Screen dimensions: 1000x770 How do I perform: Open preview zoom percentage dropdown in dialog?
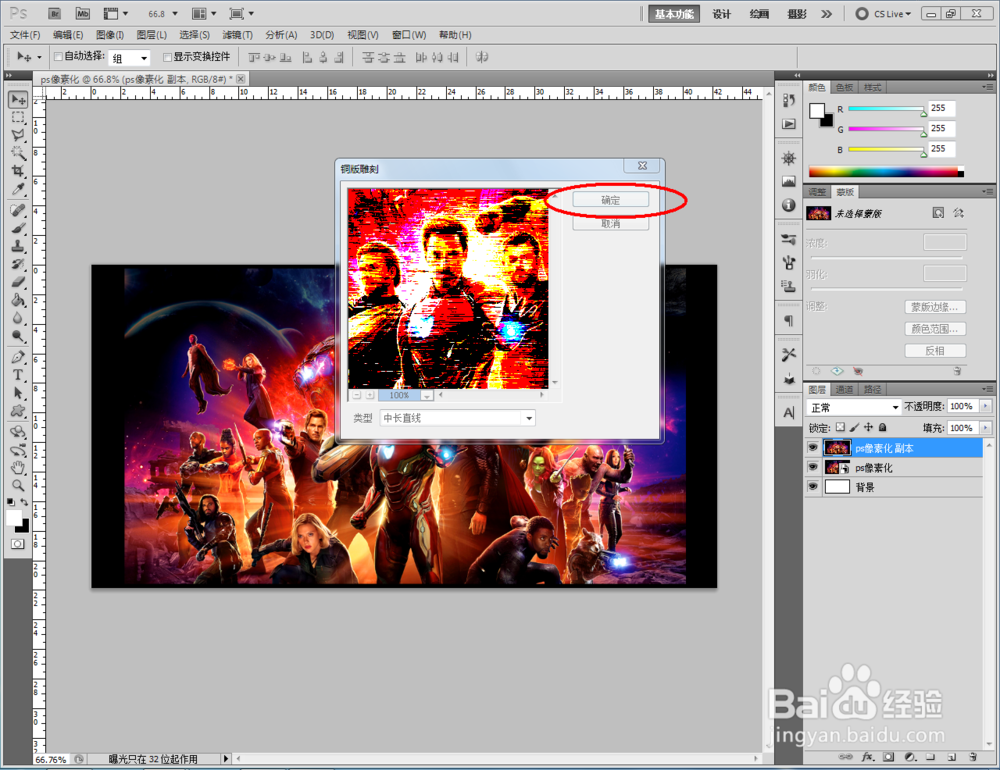(427, 396)
